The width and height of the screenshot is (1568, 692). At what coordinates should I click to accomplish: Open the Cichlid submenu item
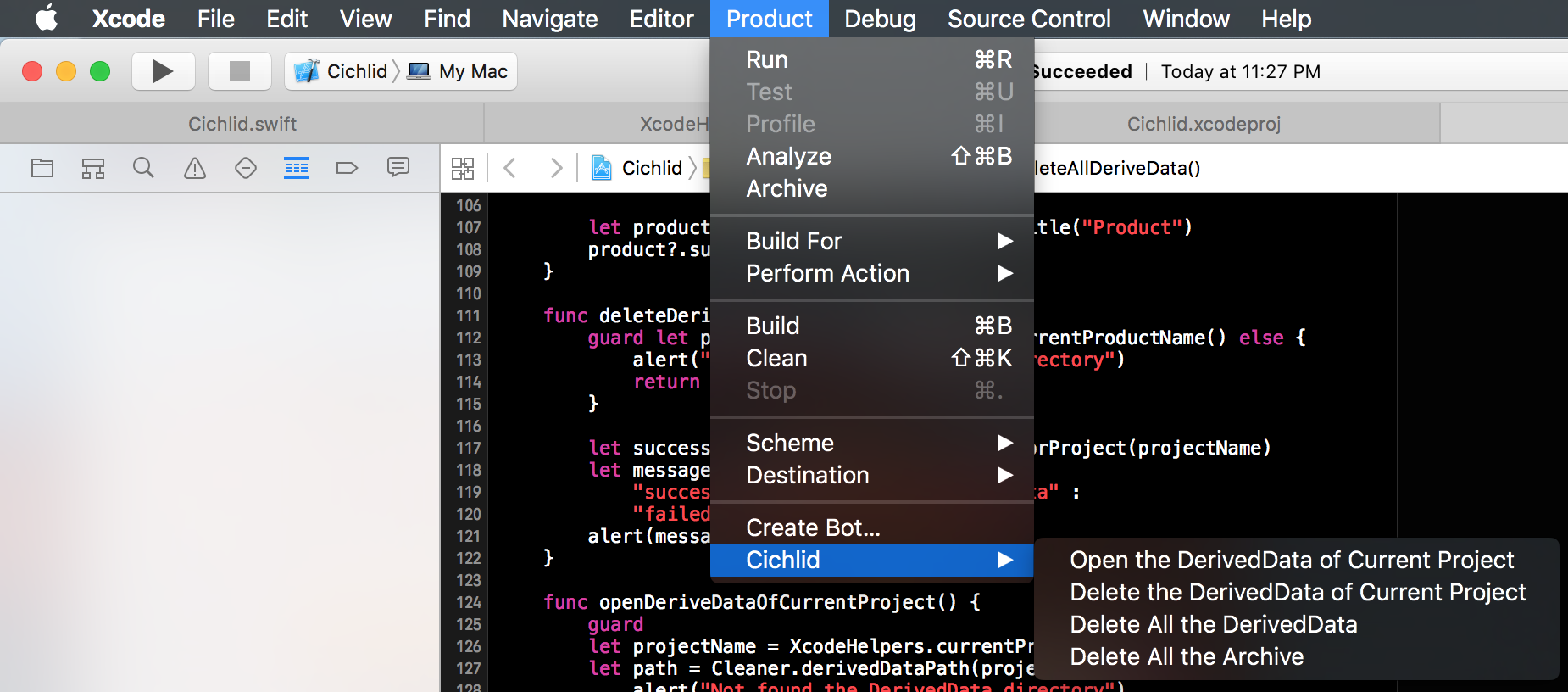click(x=872, y=560)
